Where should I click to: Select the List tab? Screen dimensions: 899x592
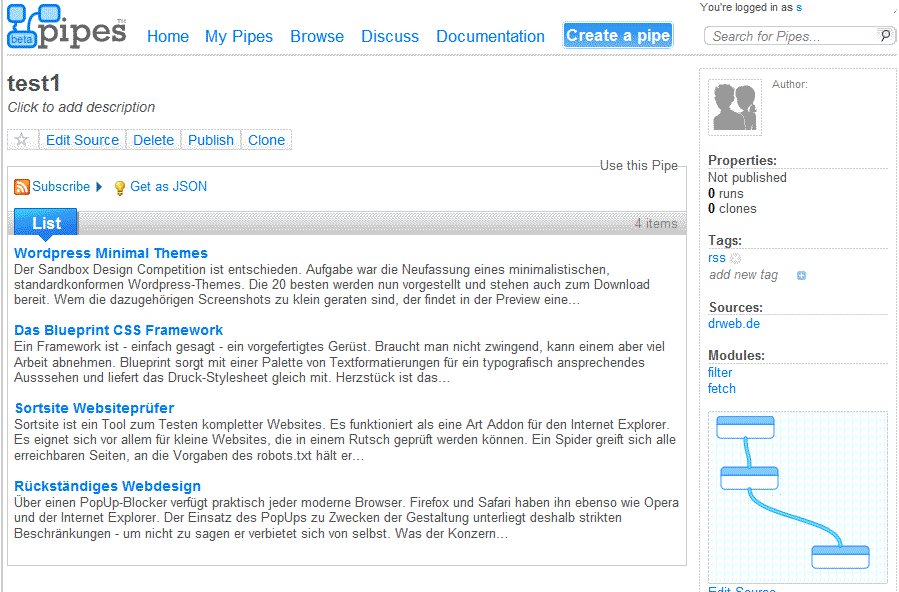[46, 223]
